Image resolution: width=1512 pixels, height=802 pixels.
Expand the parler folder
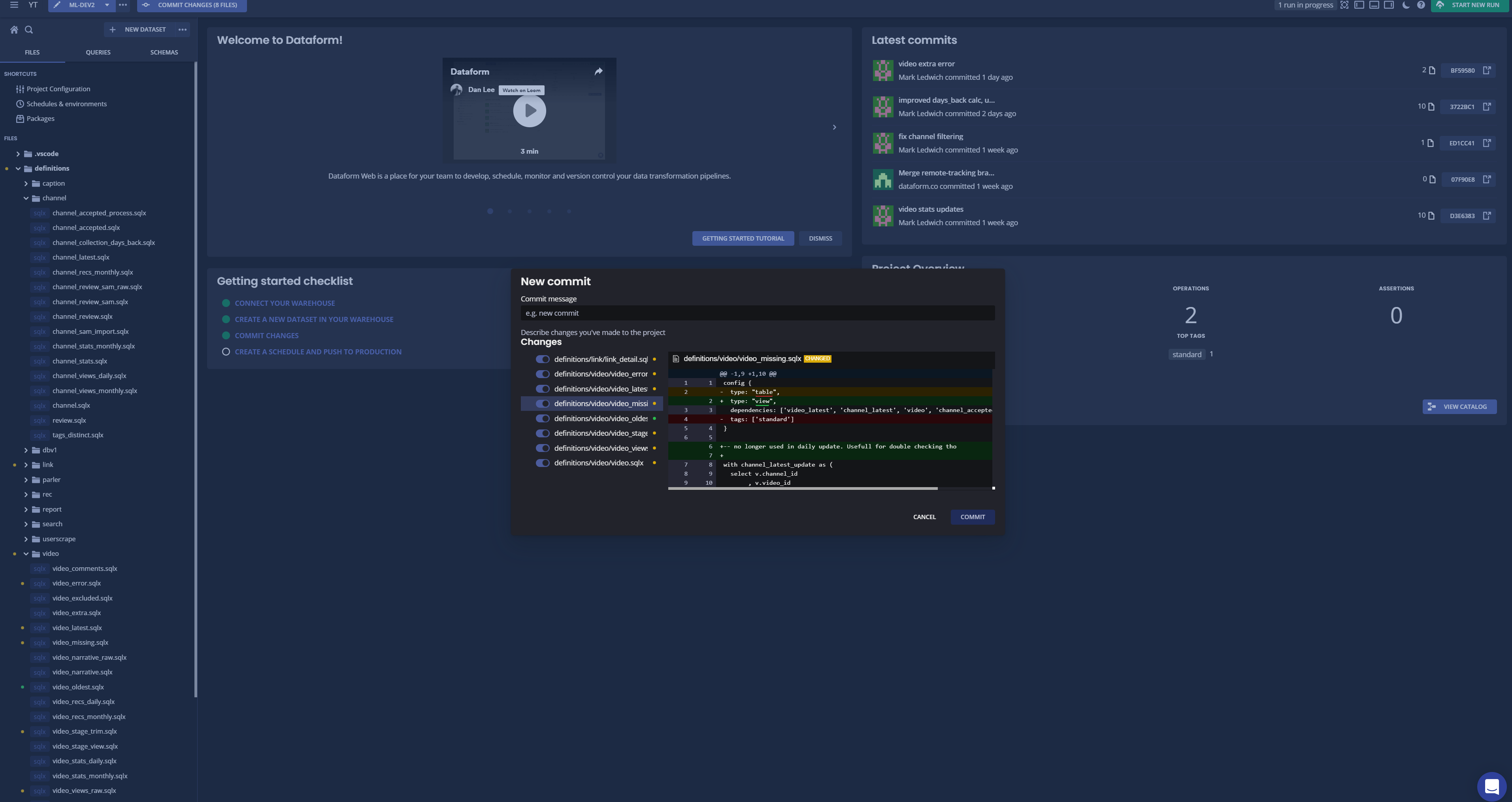26,480
